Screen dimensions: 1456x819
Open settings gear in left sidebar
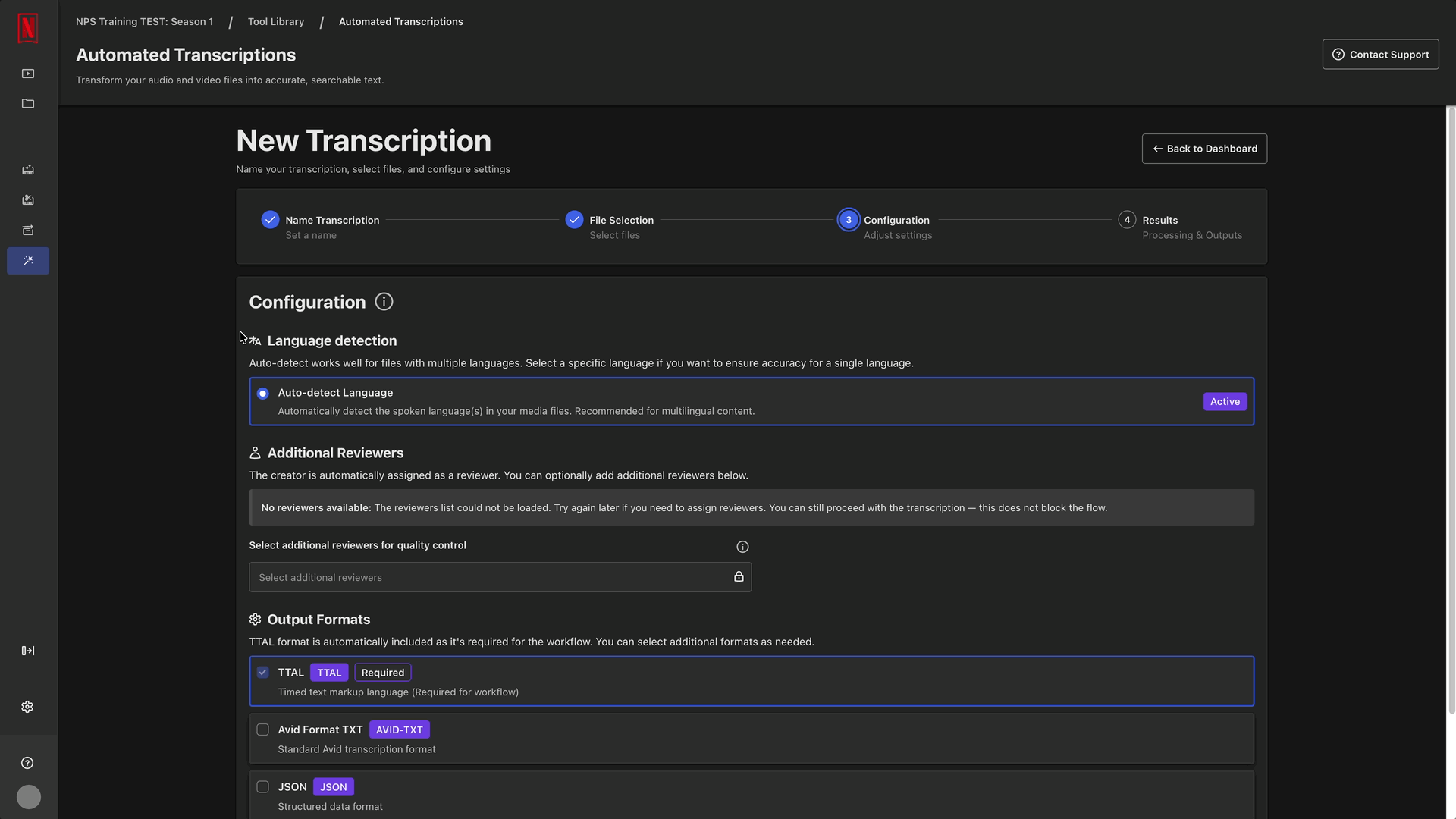point(28,707)
